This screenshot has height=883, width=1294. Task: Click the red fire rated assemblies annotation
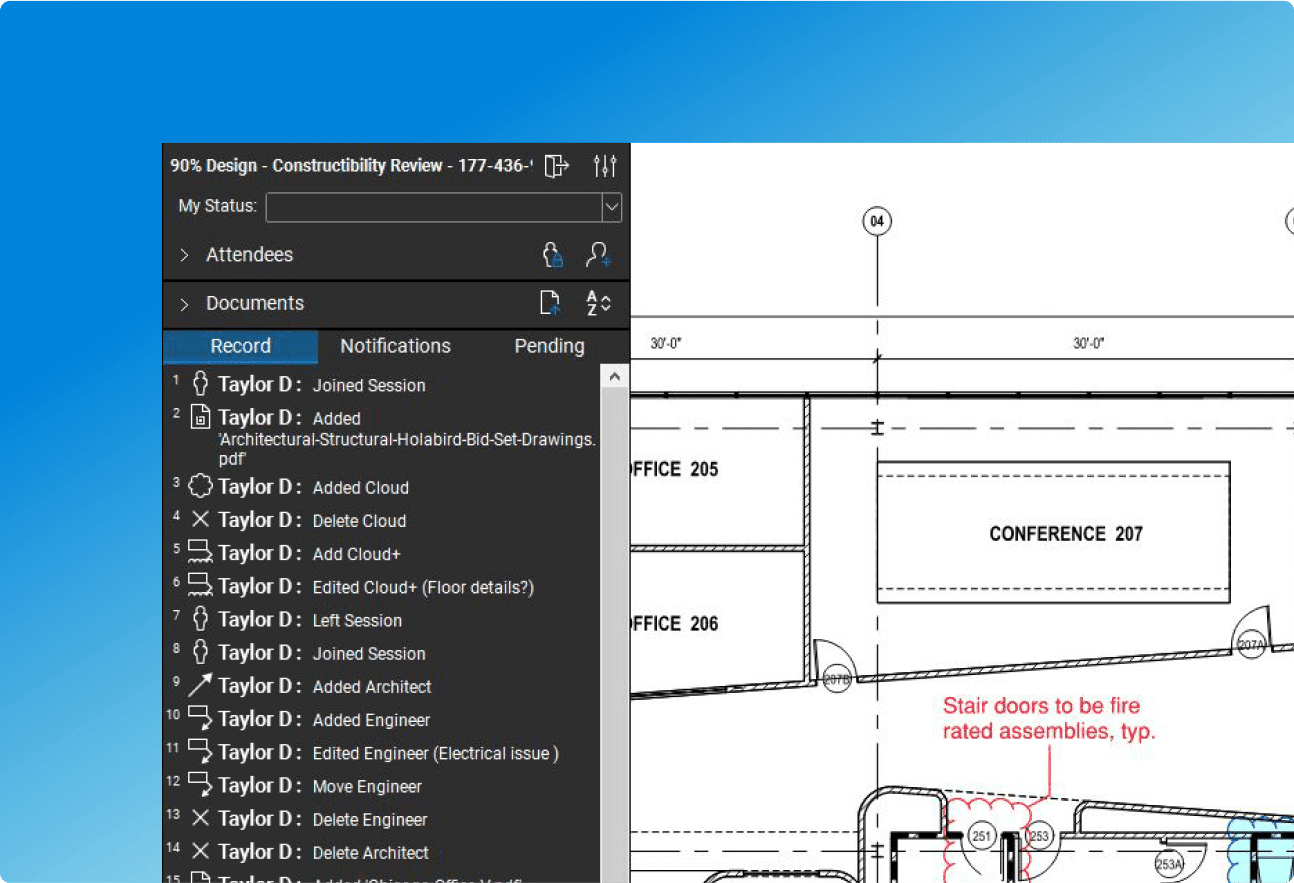tap(1048, 719)
